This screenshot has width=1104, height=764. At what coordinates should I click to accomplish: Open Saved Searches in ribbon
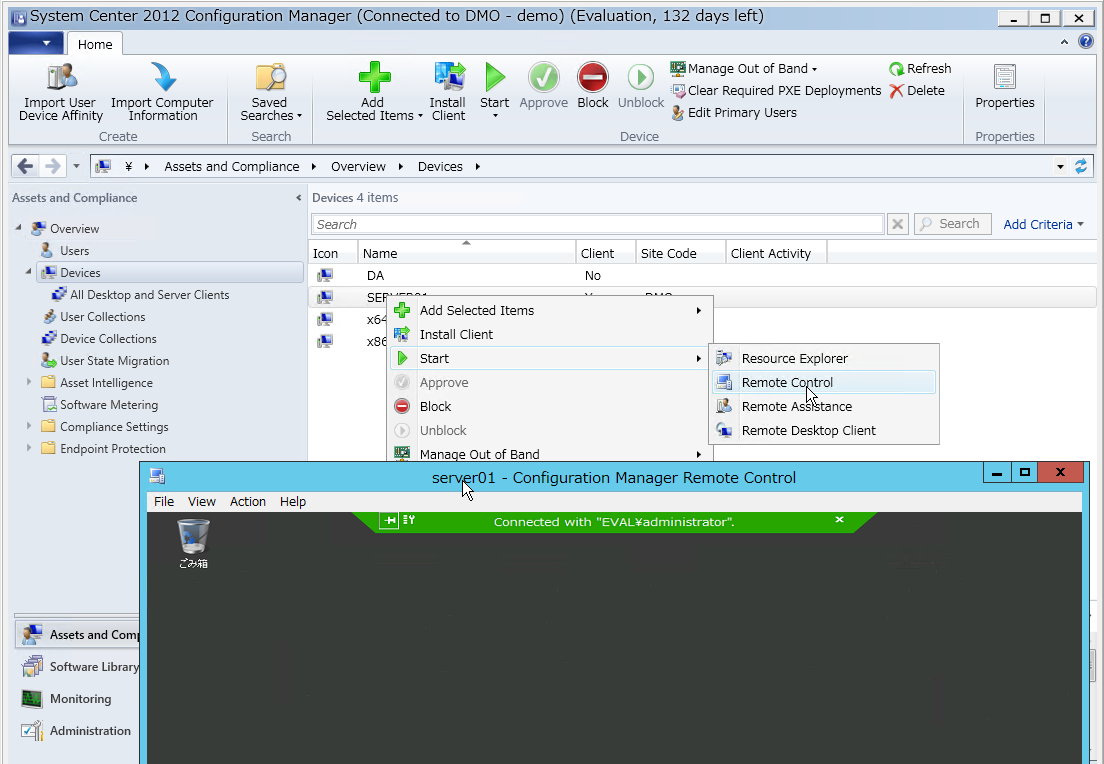[270, 92]
